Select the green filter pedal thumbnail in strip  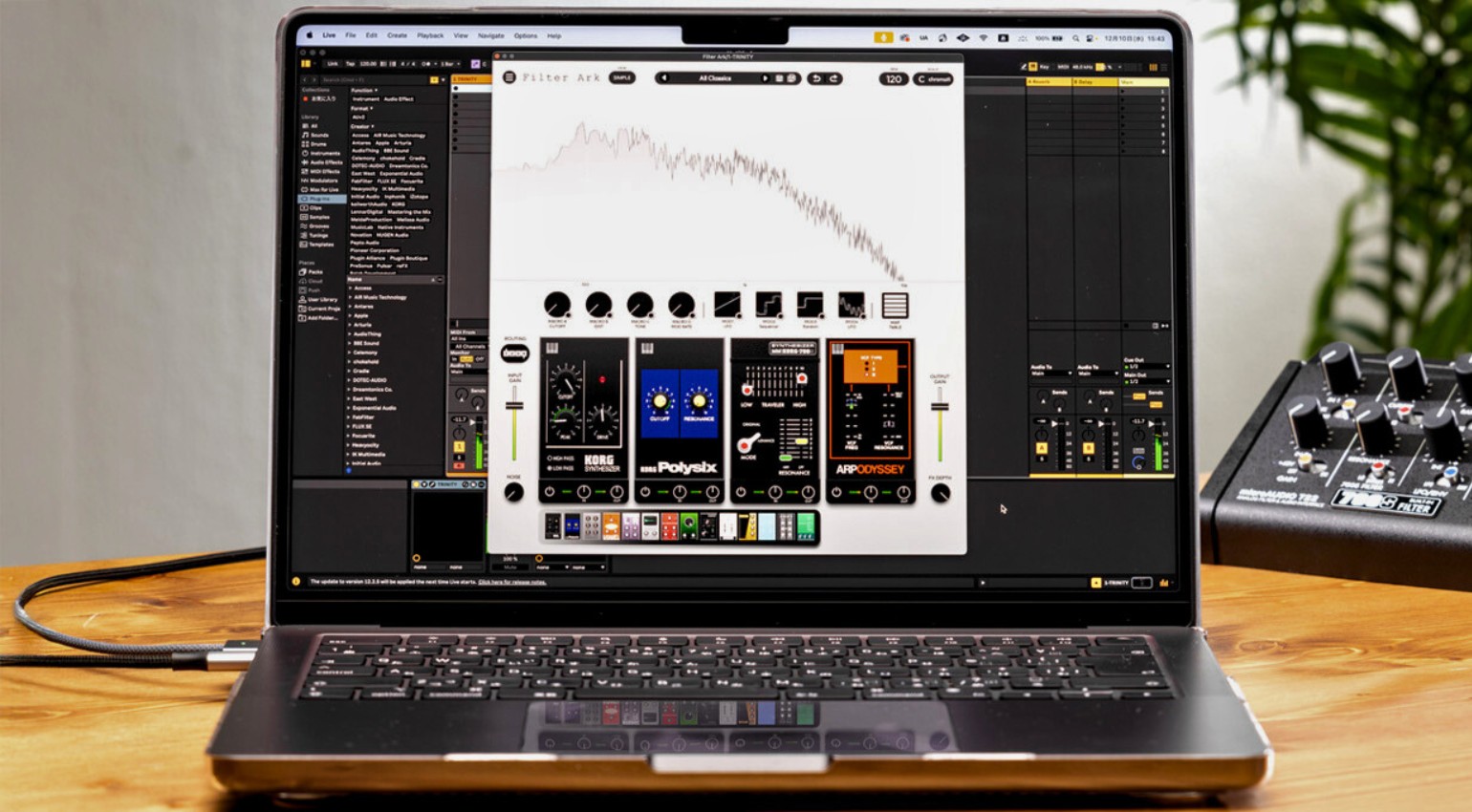(688, 526)
